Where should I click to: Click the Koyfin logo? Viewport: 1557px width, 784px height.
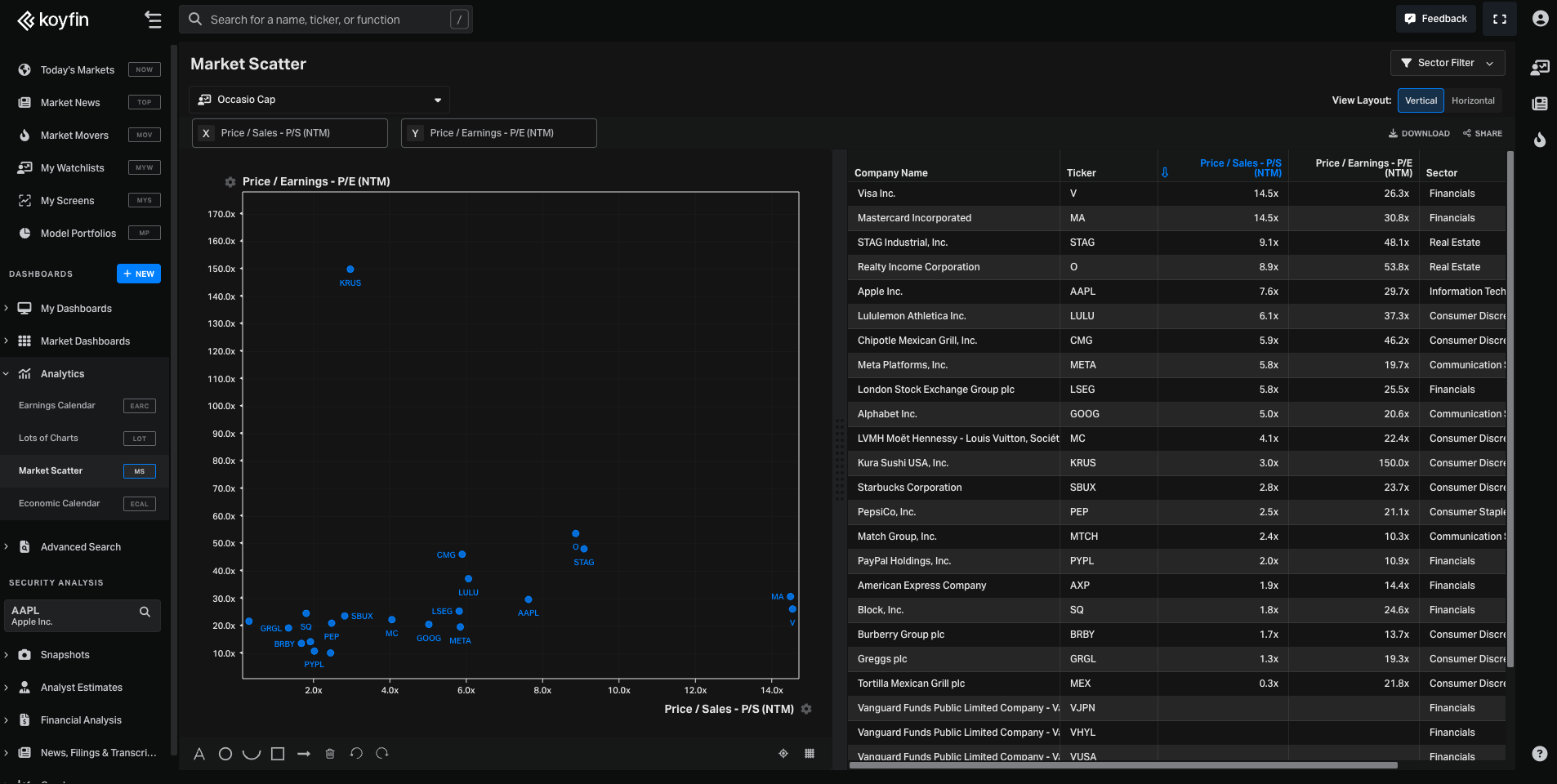[x=53, y=20]
